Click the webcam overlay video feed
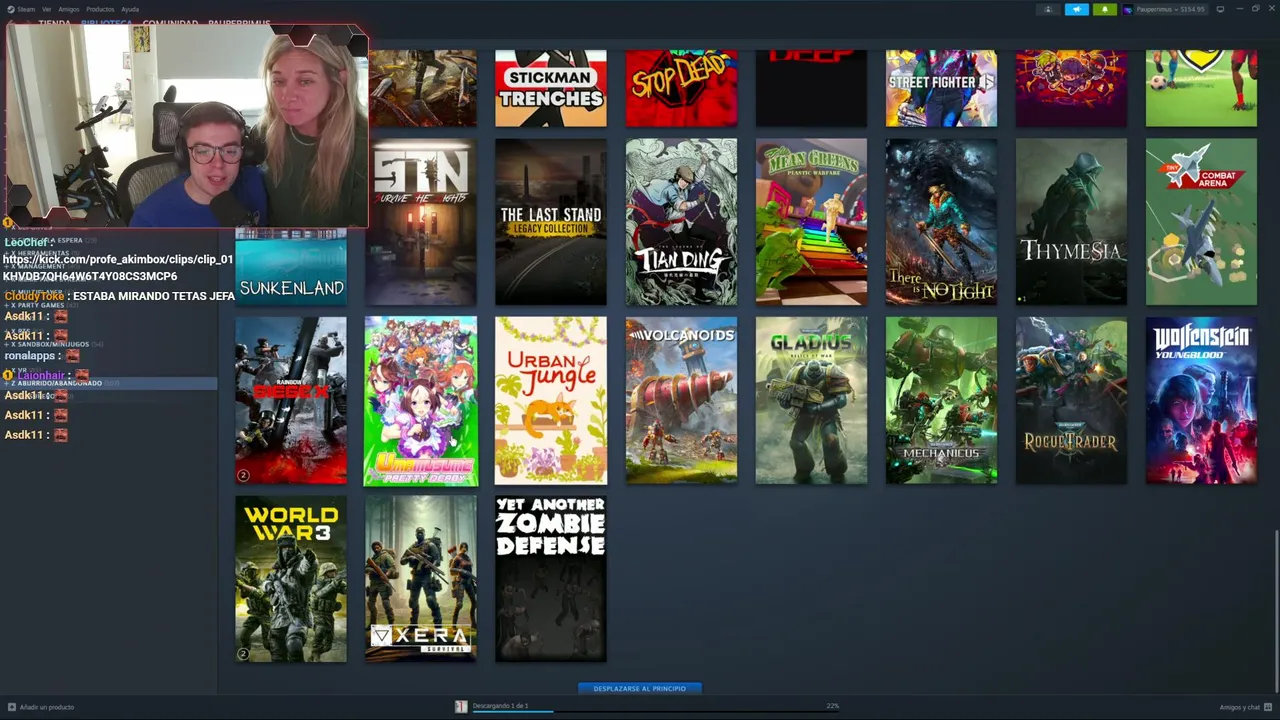This screenshot has width=1280, height=720. (x=187, y=126)
